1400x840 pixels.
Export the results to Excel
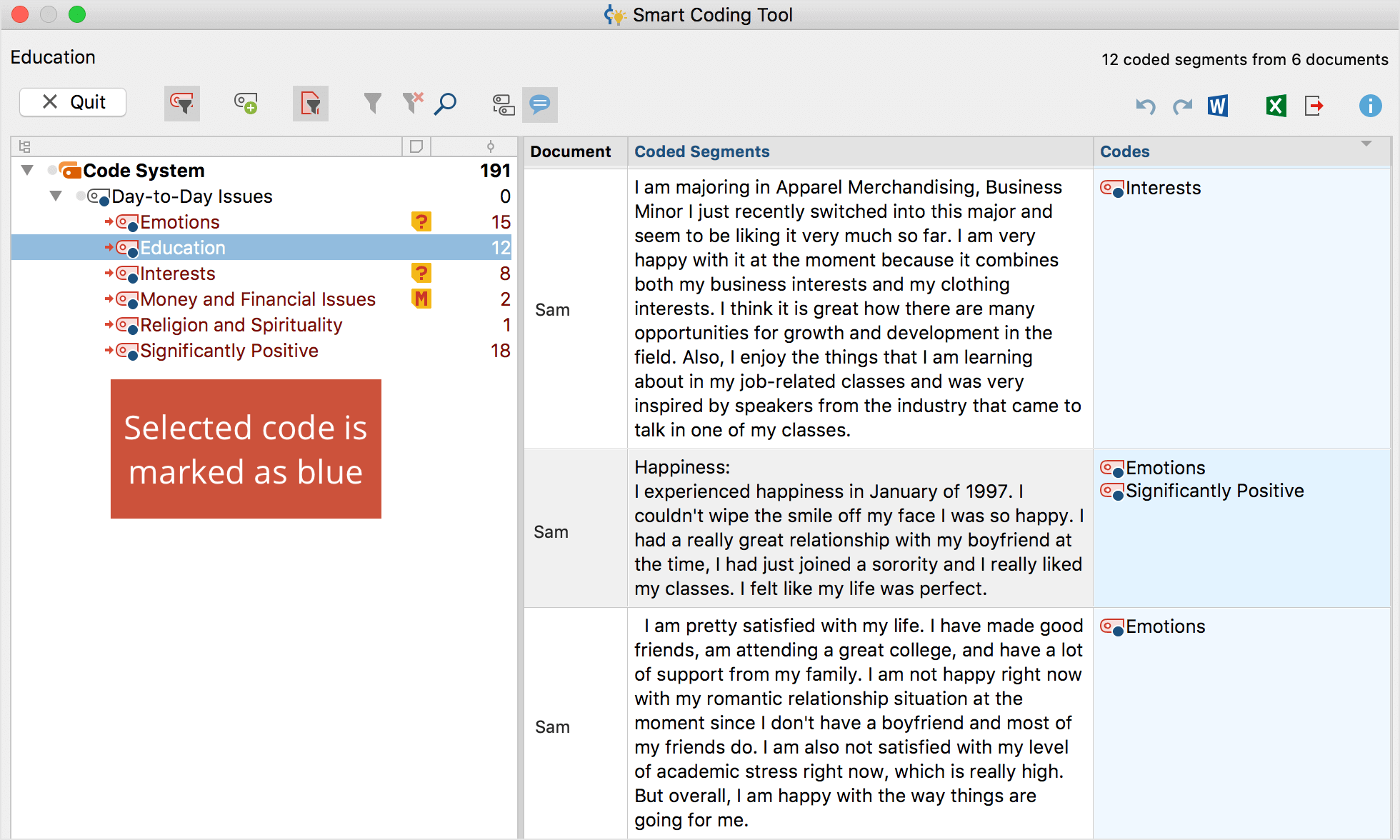[x=1276, y=106]
